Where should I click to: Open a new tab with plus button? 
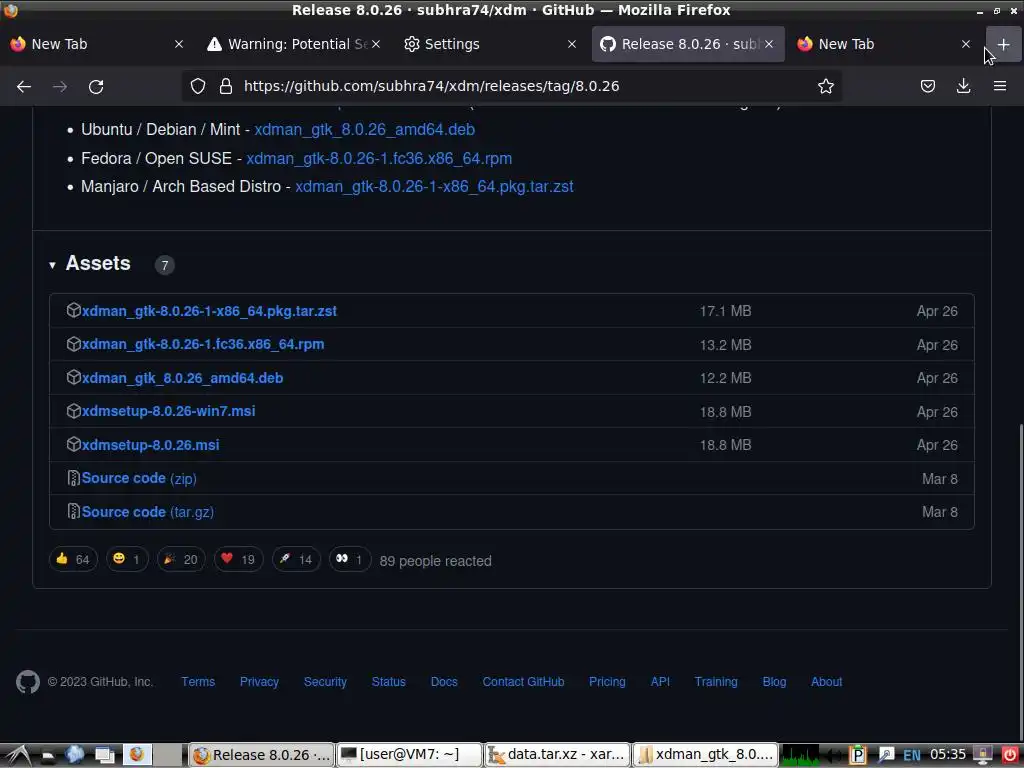tap(1003, 44)
